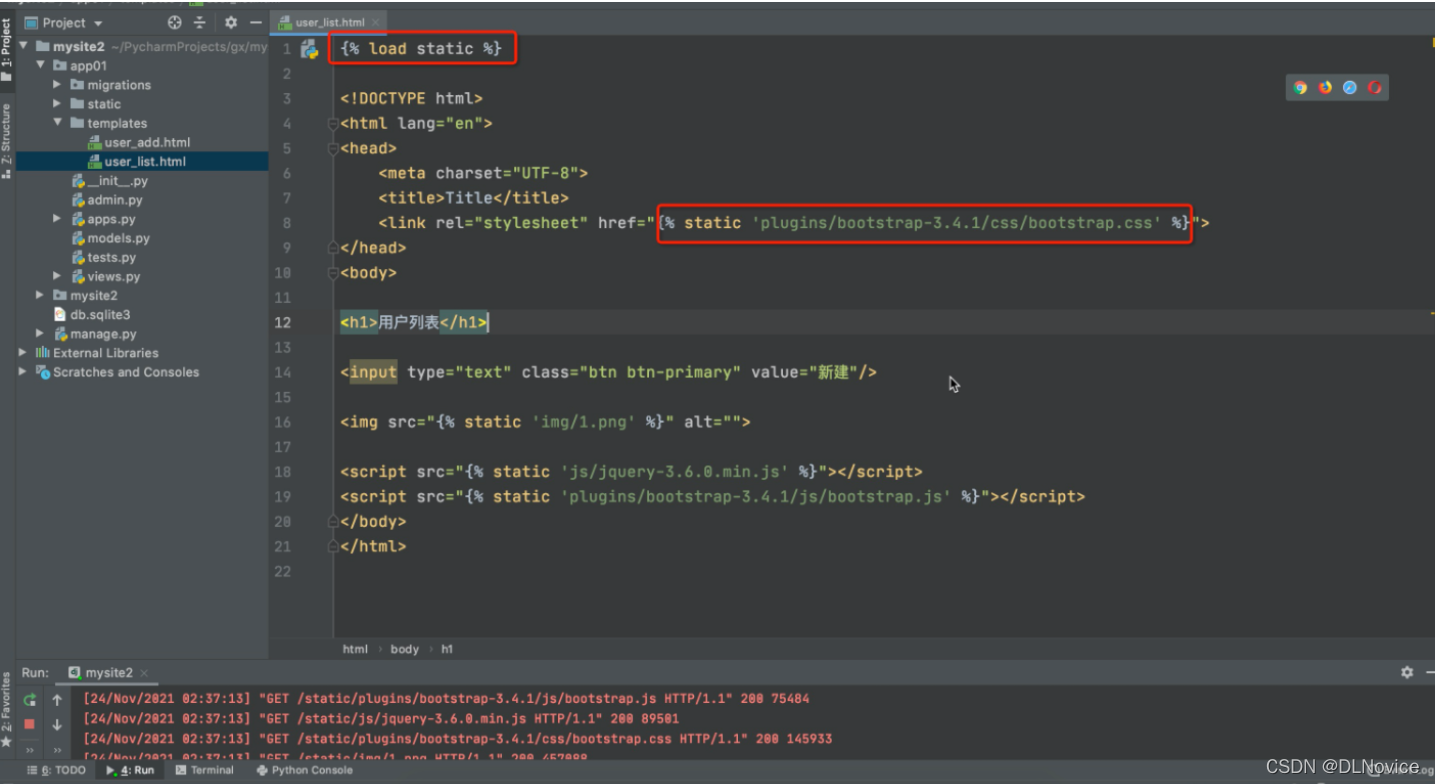
Task: Switch to the 4: Run tool window
Action: (x=130, y=771)
